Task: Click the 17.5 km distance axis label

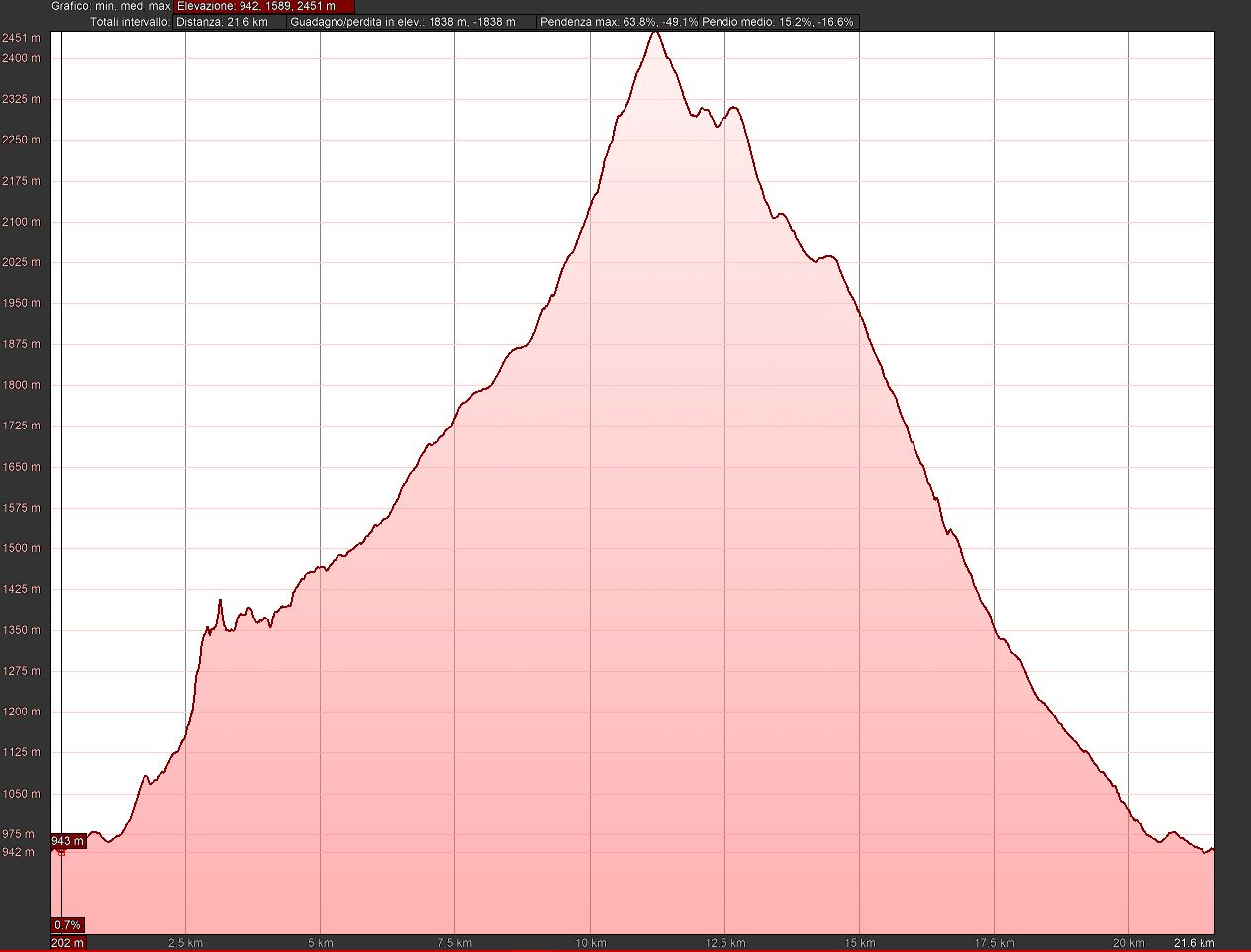Action: [994, 943]
